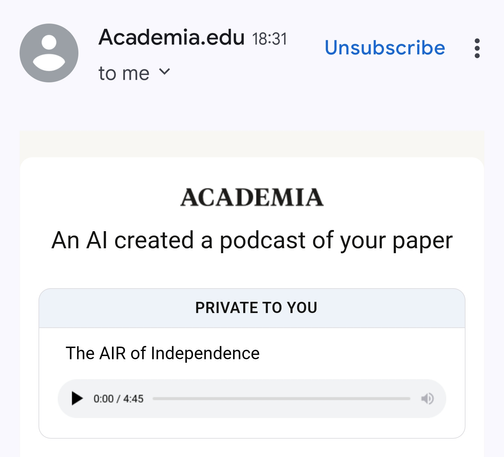
Task: Click the "An AI created a podcast" headline
Action: (x=252, y=240)
